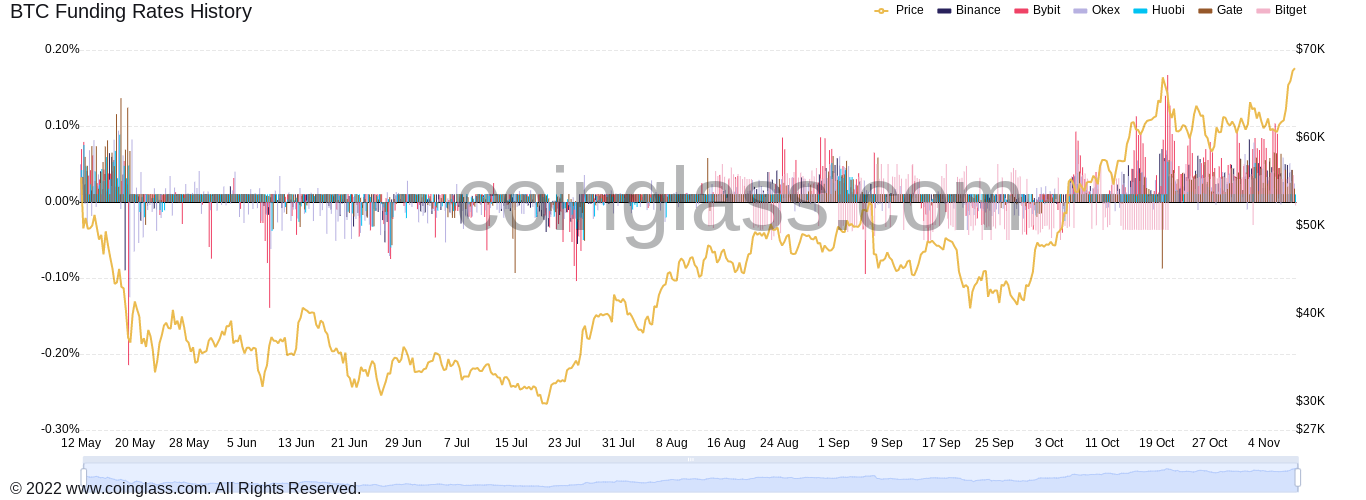Viewport: 1366px width, 500px height.
Task: Toggle the Price series in the legend
Action: tap(898, 10)
